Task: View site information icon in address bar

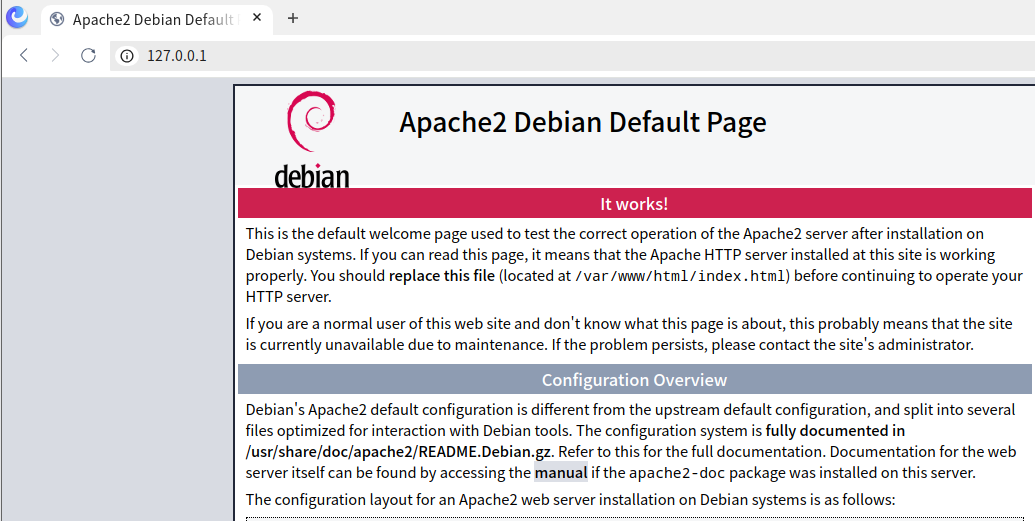Action: pyautogui.click(x=127, y=55)
